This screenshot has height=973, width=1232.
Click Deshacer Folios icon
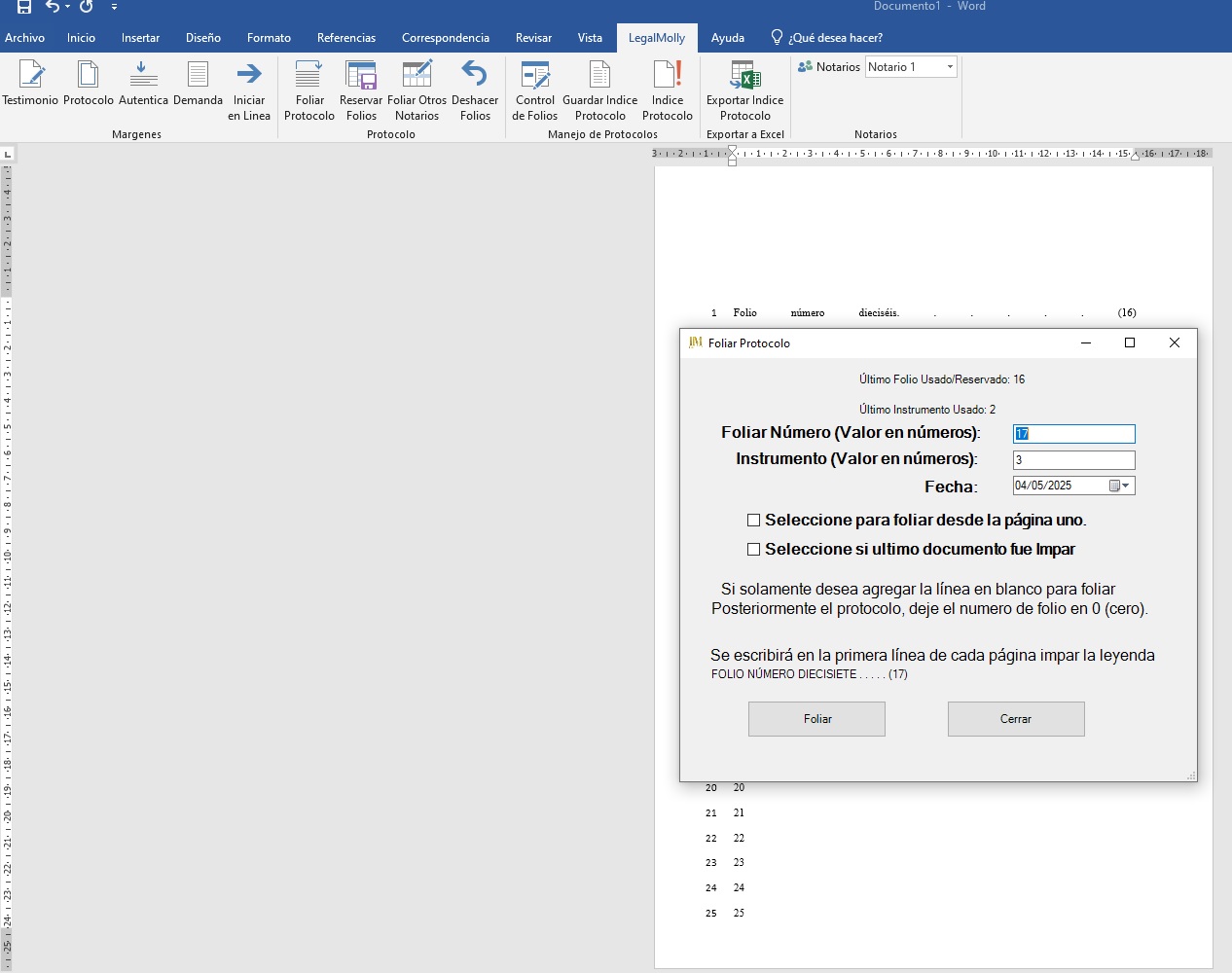(x=475, y=90)
